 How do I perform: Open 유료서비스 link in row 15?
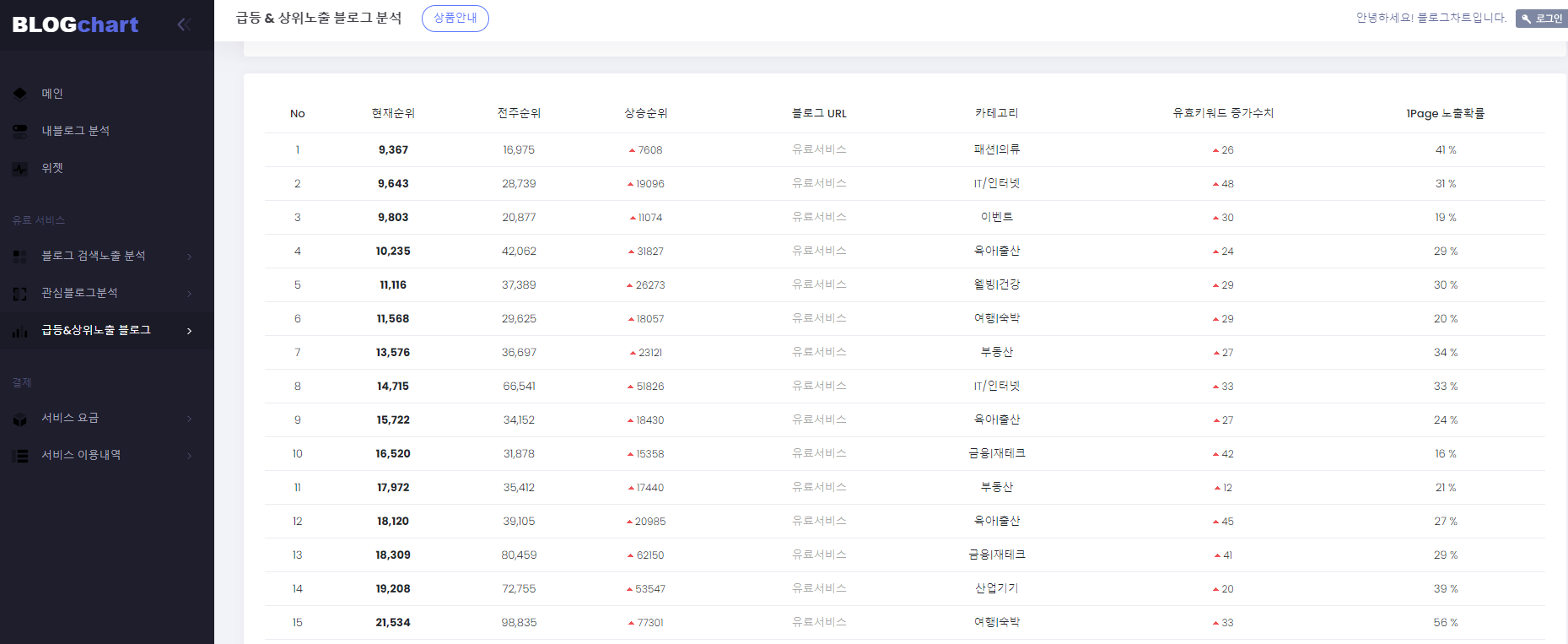819,622
